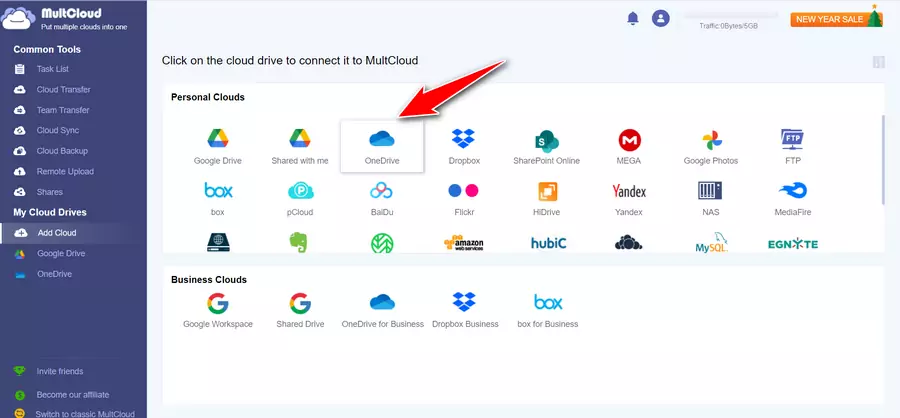
Task: Switch to classic MultCloud
Action: point(84,413)
